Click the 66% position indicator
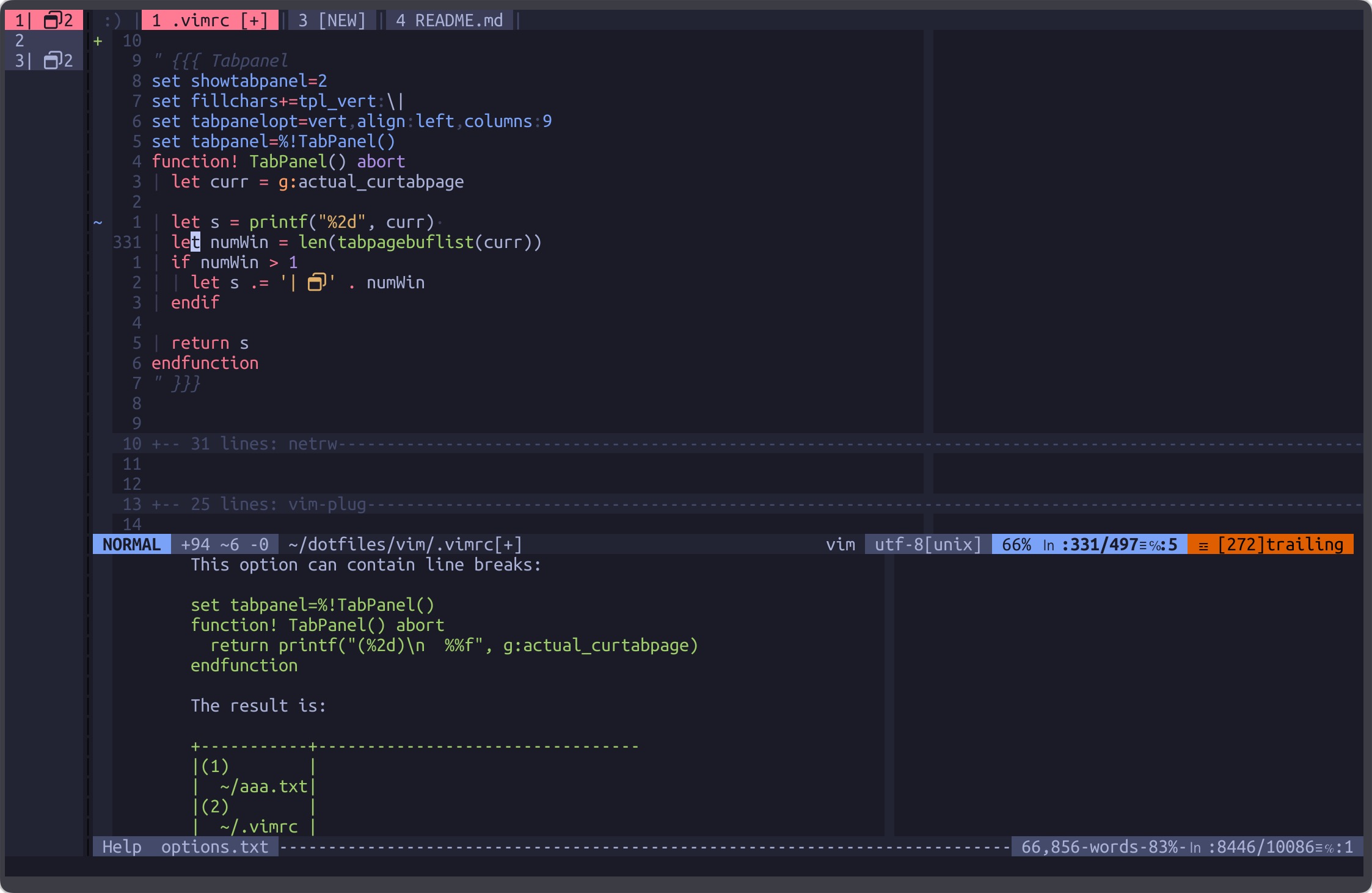Screen dimensions: 1372x893 (x=1016, y=544)
